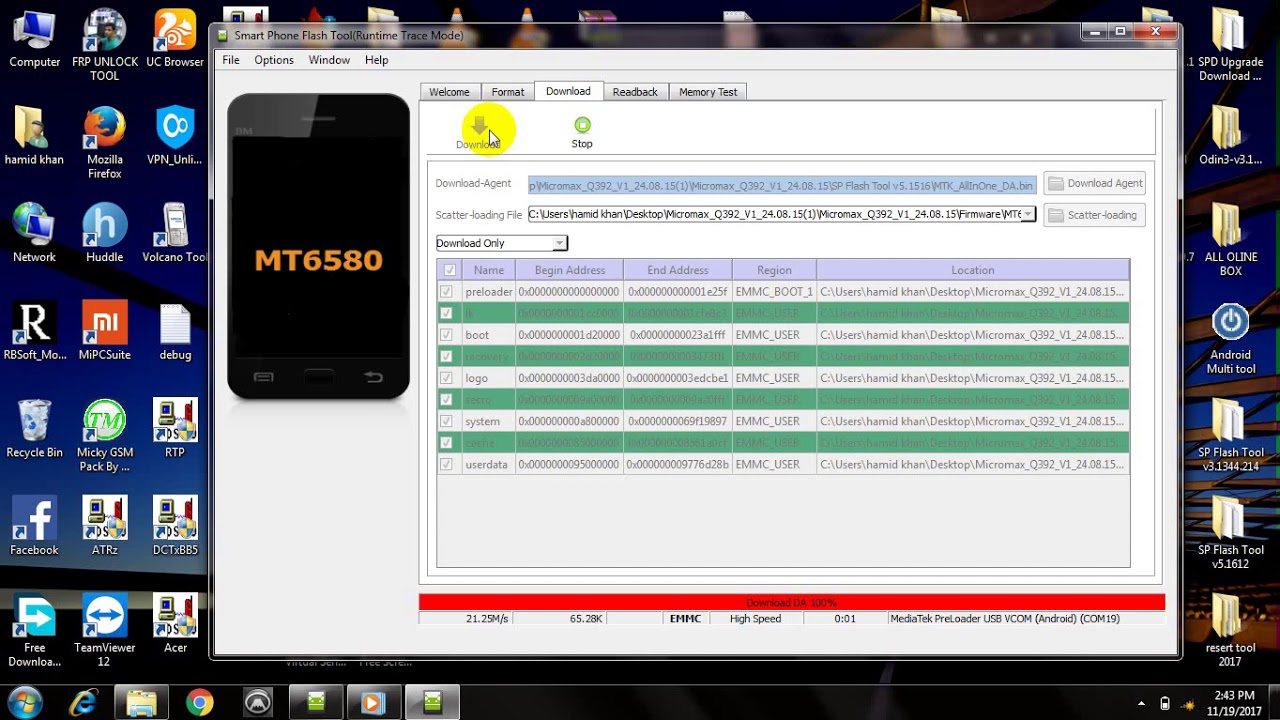Expand the Scatter-loading File path dropdown arrow
The image size is (1280, 720).
1028,214
